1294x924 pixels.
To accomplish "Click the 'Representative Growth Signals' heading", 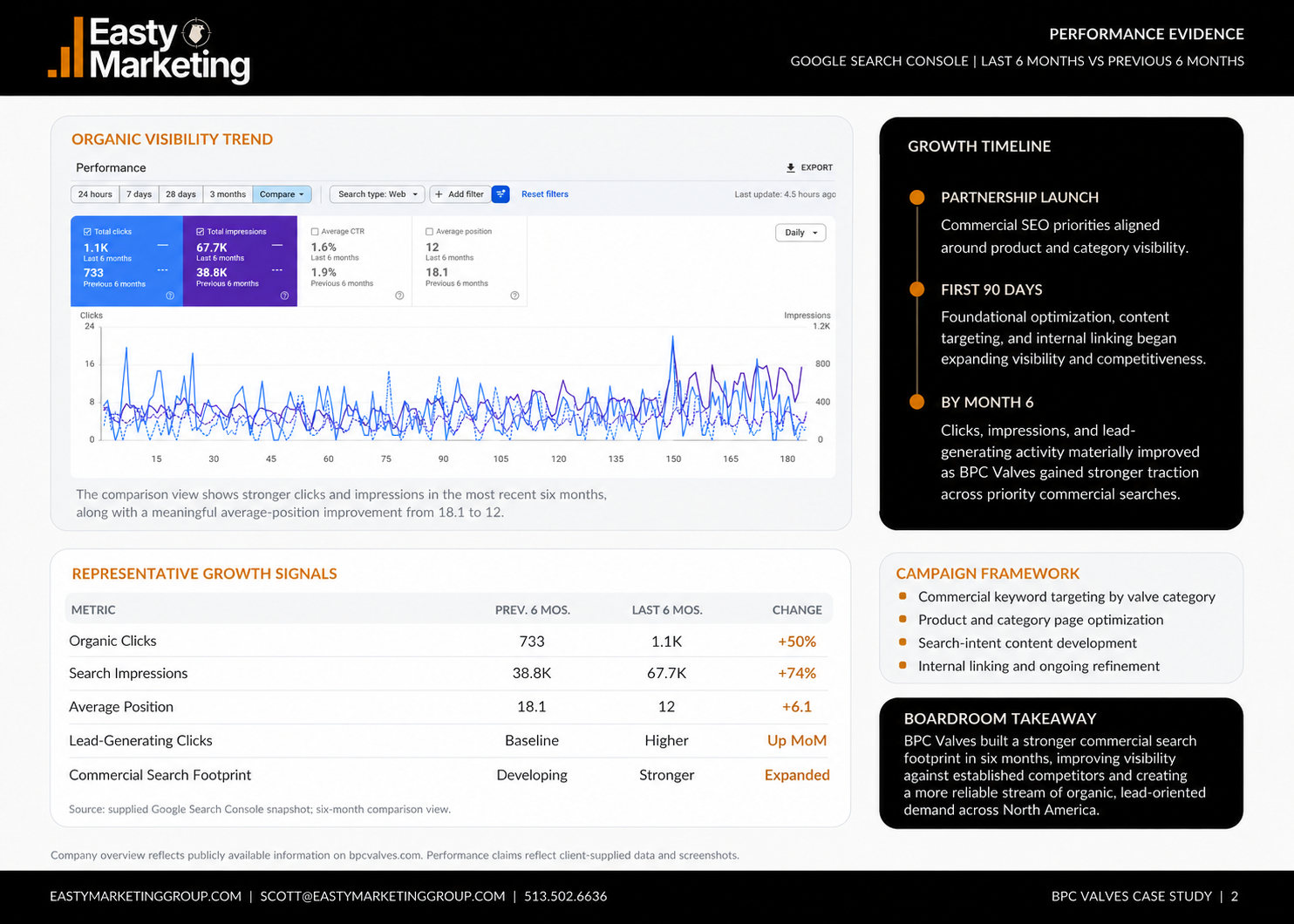I will [x=205, y=574].
